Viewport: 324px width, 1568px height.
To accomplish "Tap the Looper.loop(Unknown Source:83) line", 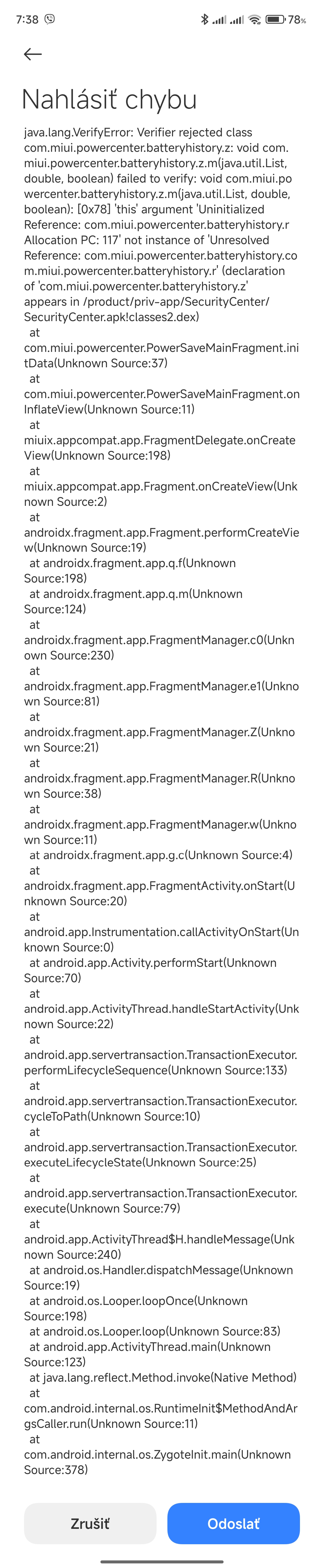I will pos(155,1331).
